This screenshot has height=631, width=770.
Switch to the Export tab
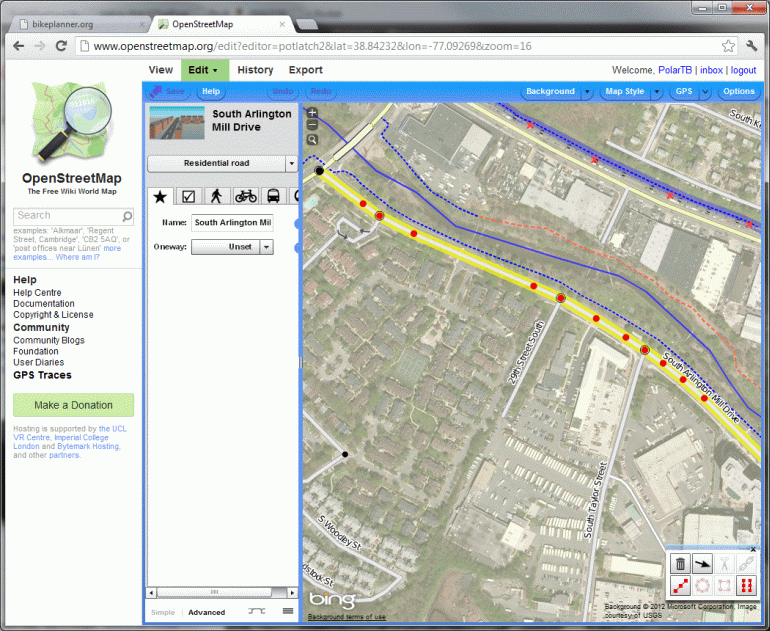point(305,70)
